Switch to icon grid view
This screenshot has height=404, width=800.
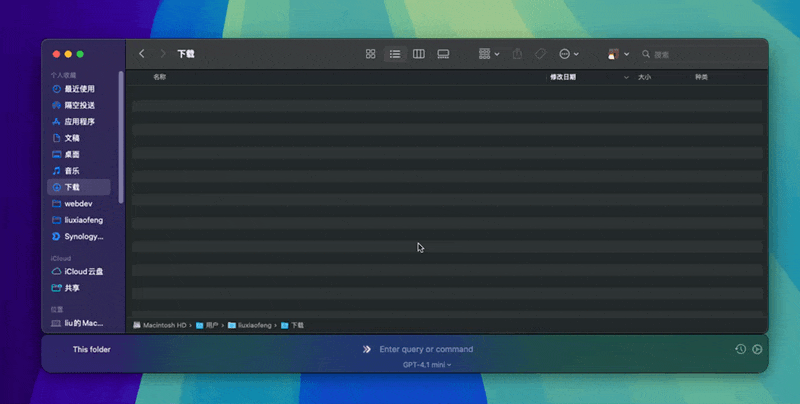370,54
